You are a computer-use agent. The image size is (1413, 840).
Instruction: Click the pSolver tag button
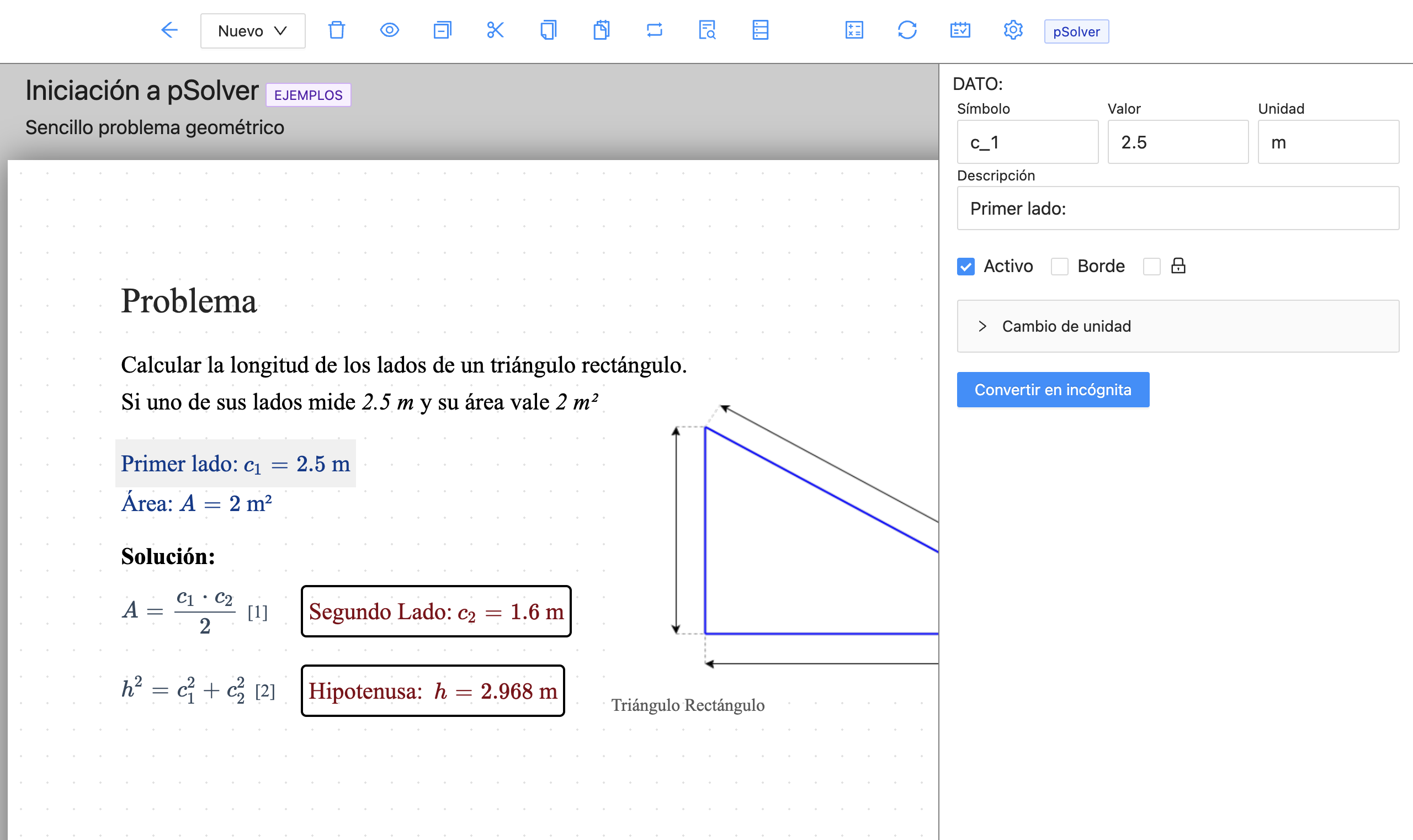(x=1076, y=31)
